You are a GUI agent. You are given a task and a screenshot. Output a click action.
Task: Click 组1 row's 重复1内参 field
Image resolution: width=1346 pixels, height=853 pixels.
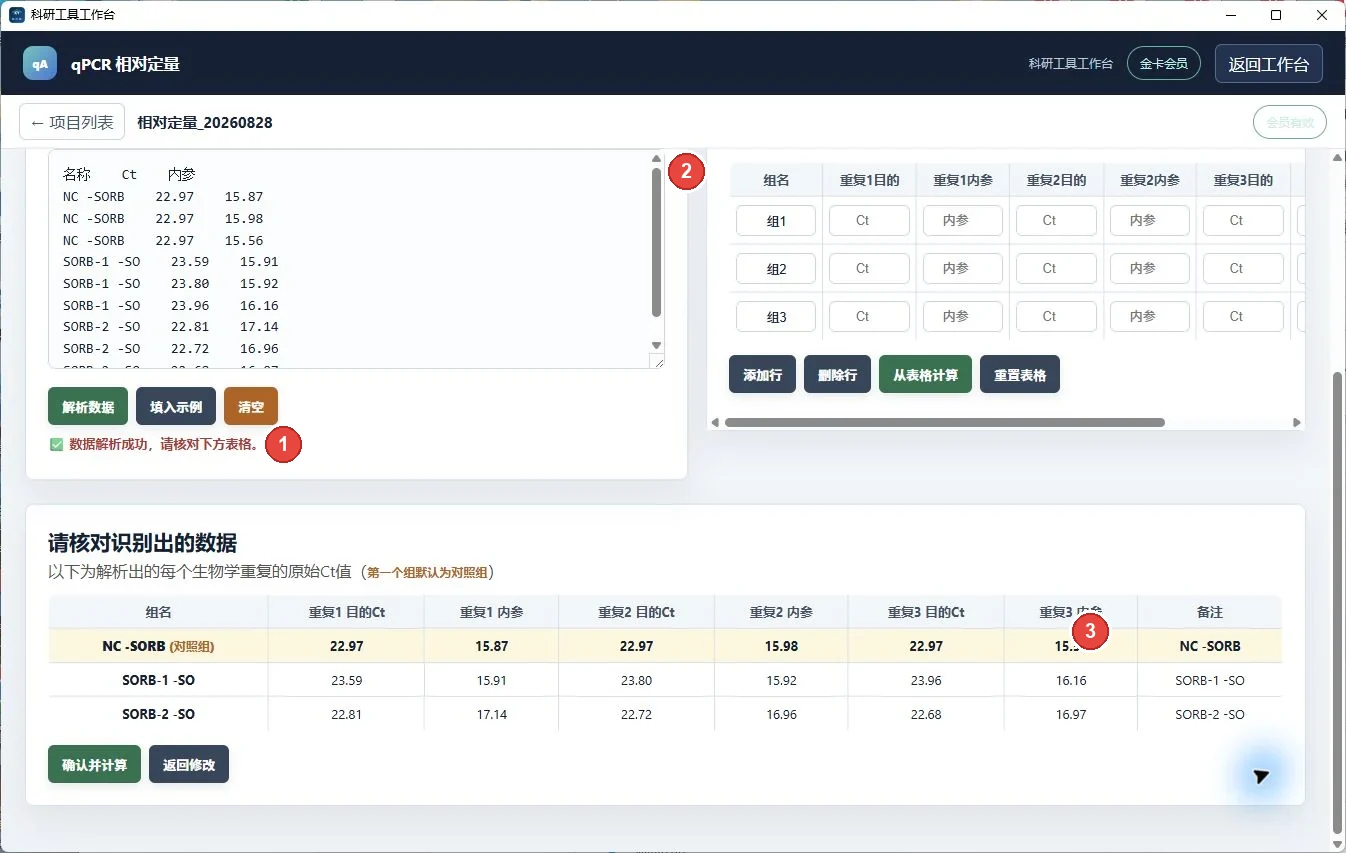tap(963, 221)
